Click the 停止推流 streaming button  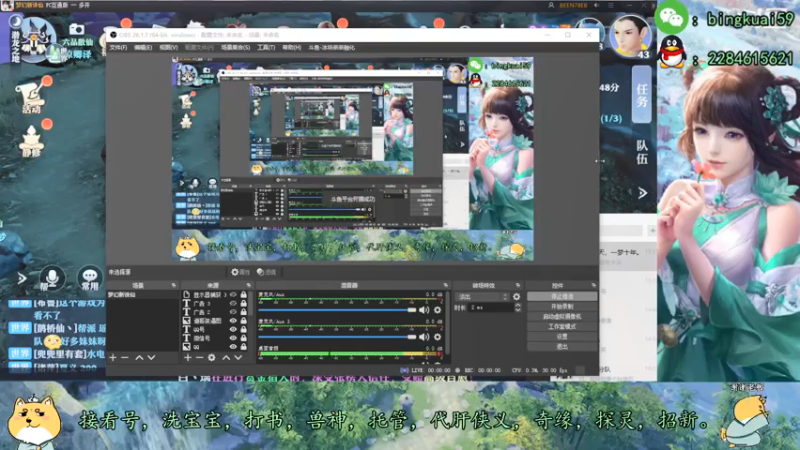562,296
